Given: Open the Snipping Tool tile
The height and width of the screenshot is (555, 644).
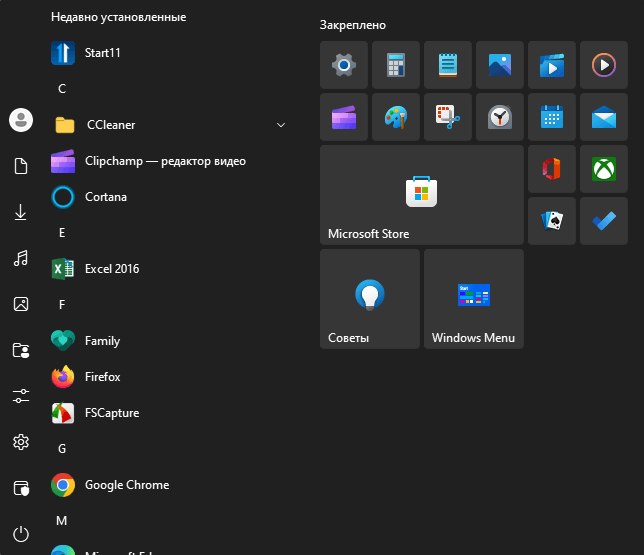Looking at the screenshot, I should 448,117.
